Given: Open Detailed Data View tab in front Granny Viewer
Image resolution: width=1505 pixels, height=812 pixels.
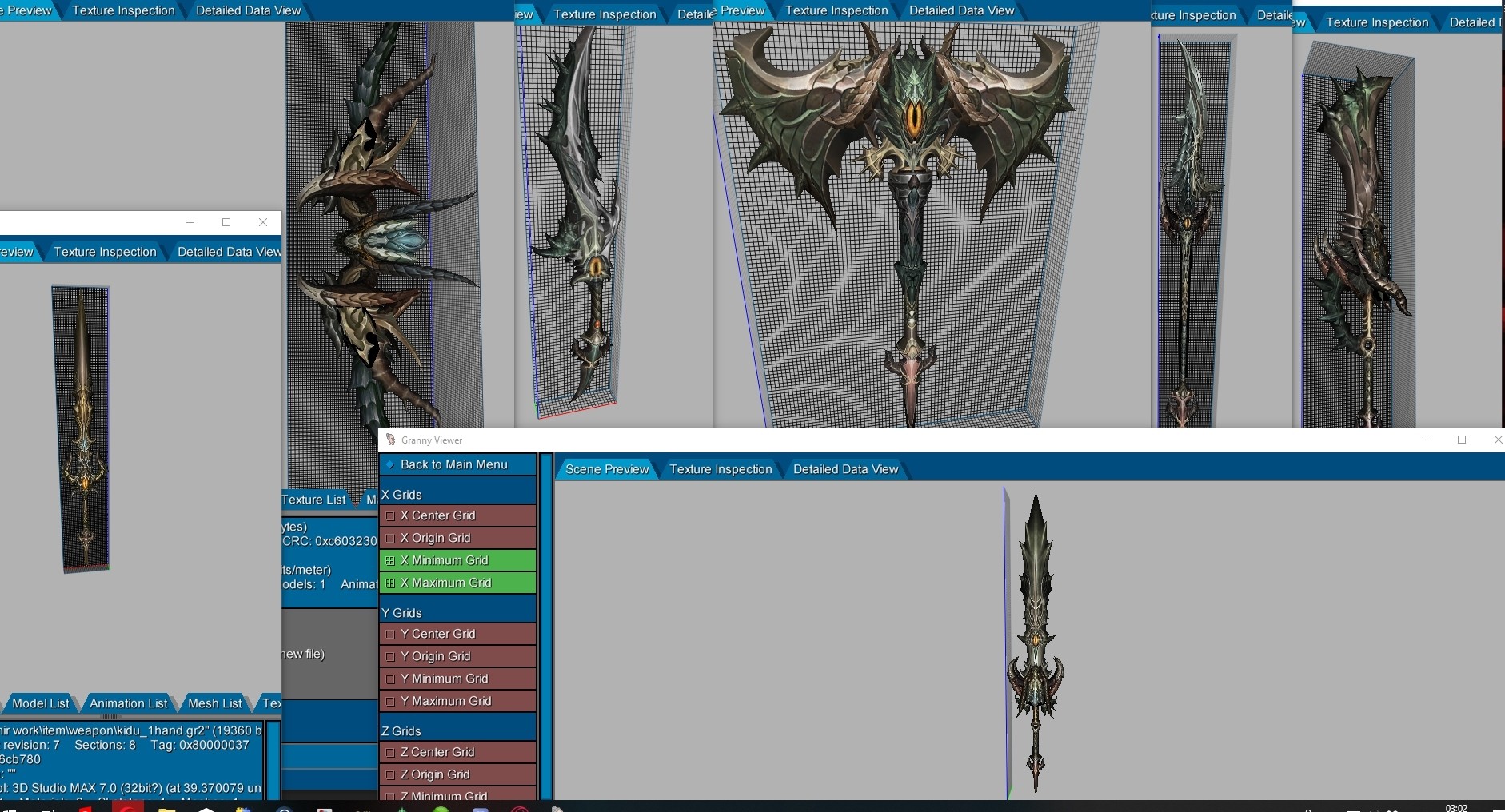Looking at the screenshot, I should click(x=846, y=469).
